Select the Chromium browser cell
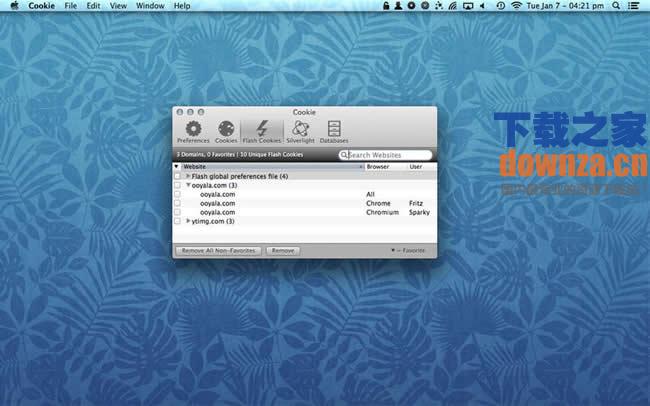Viewport: 650px width, 406px height. tap(382, 212)
